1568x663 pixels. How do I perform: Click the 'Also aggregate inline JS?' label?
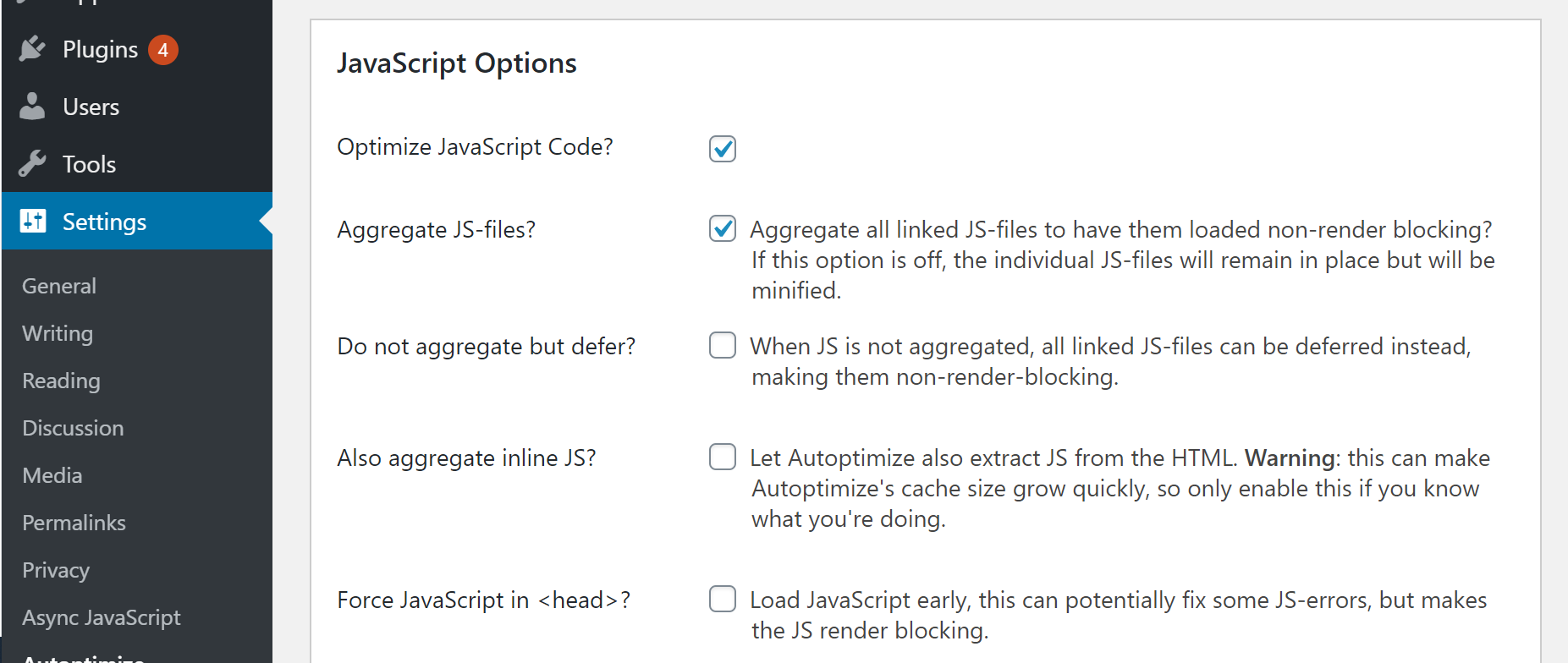(x=466, y=458)
